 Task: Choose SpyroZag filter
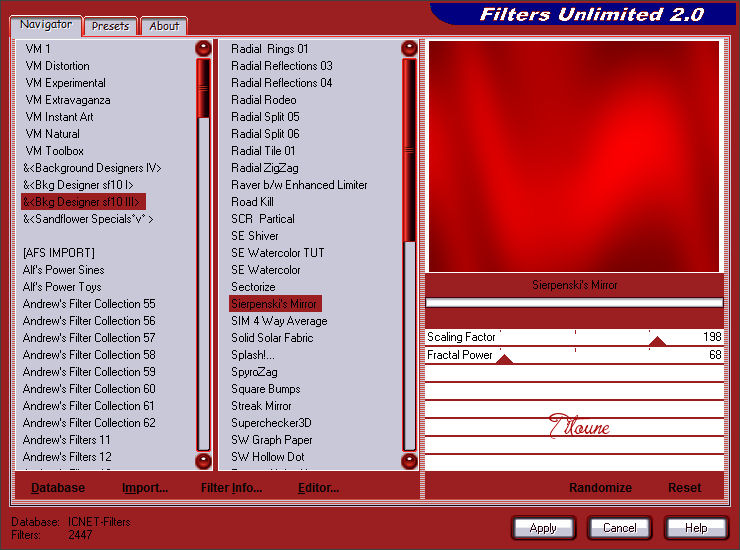(254, 372)
